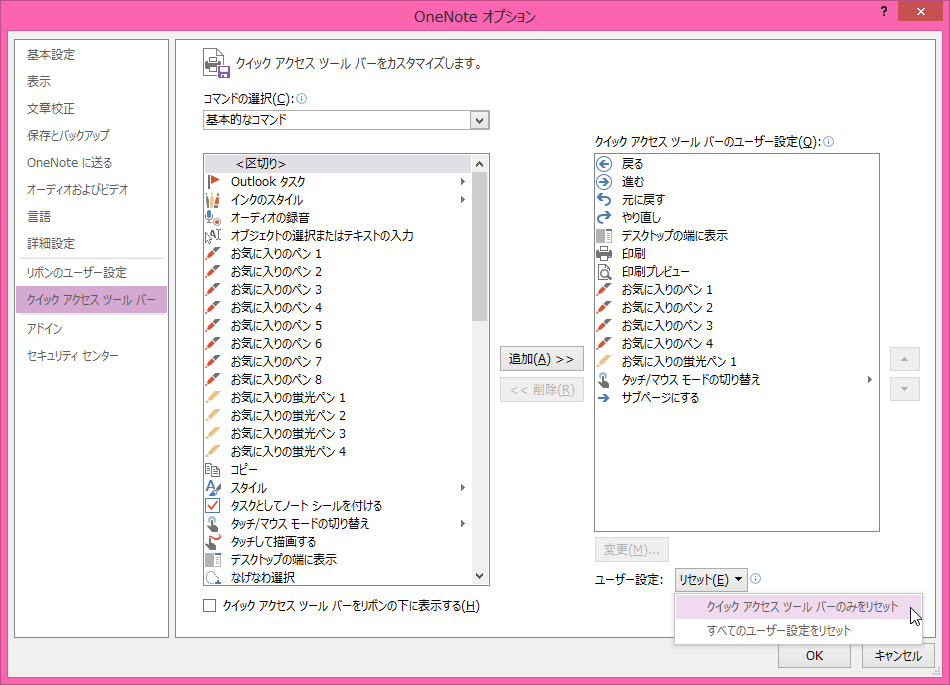Select the 進む forward arrow icon
The width and height of the screenshot is (950, 685).
(x=604, y=182)
